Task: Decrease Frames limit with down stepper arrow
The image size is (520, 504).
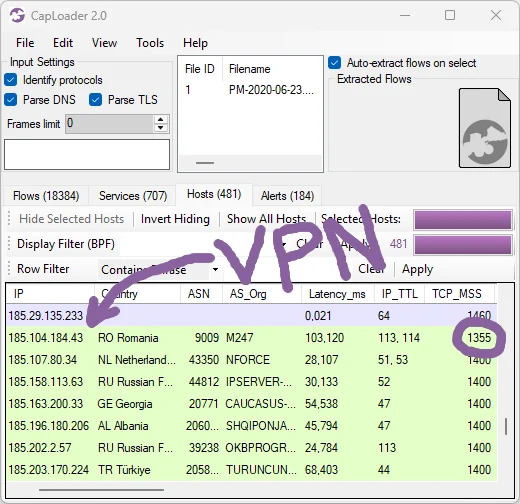Action: click(x=161, y=128)
